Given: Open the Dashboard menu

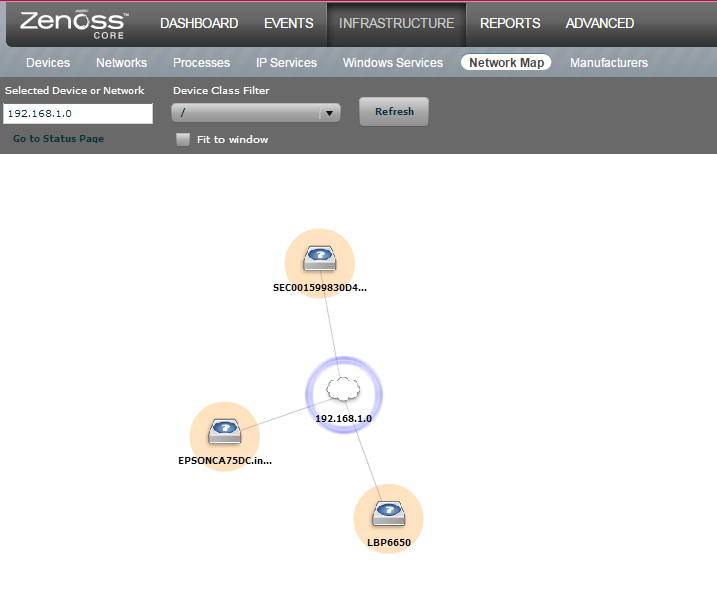Looking at the screenshot, I should click(x=199, y=23).
